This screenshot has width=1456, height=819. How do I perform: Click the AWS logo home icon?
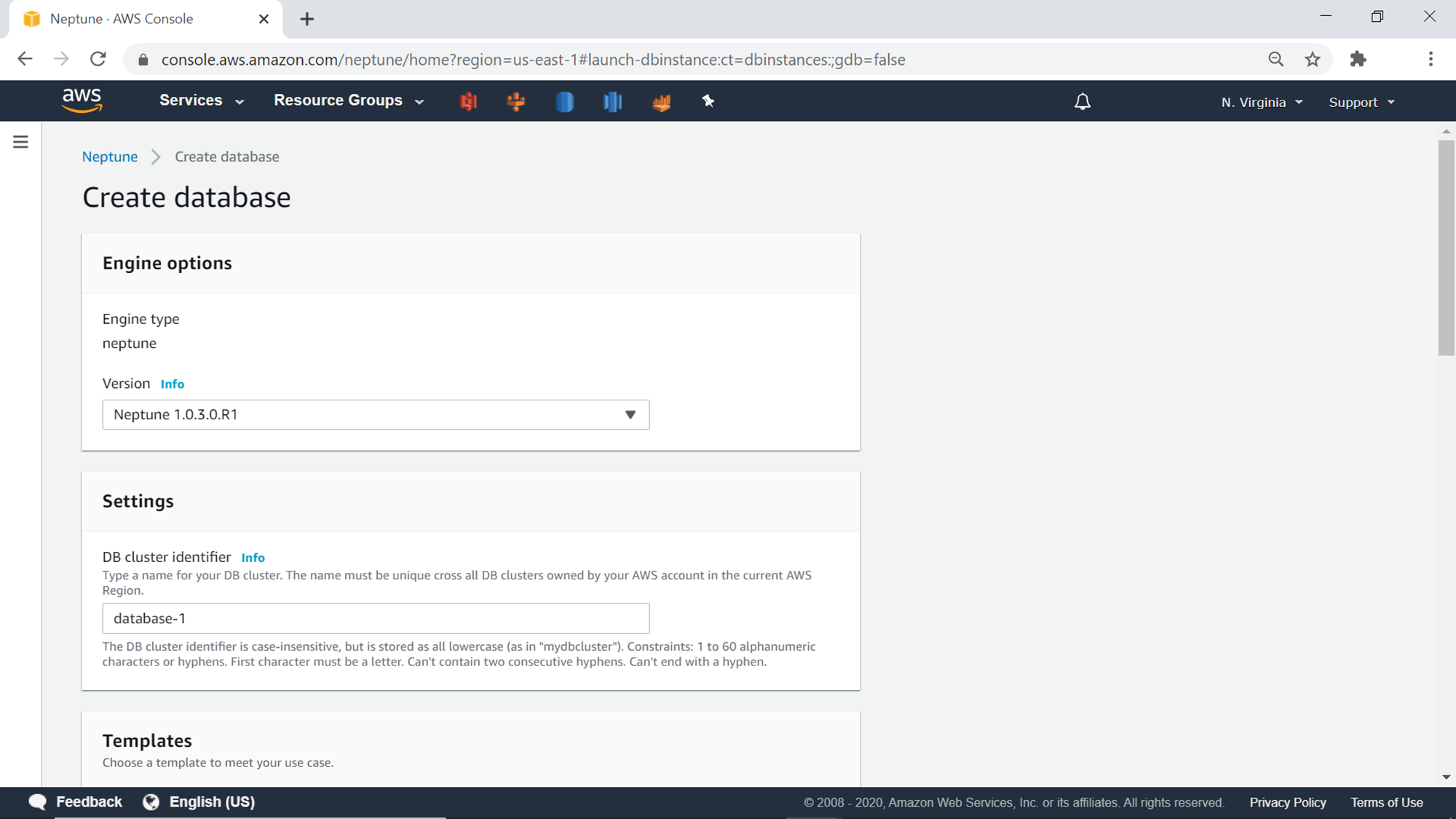[82, 100]
